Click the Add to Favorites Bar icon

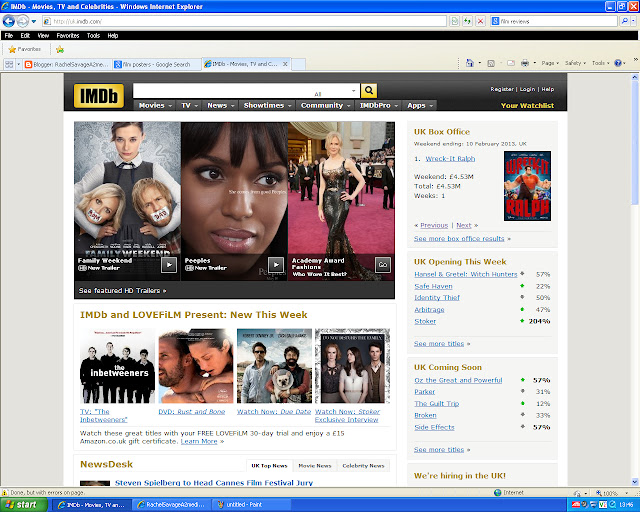click(60, 49)
